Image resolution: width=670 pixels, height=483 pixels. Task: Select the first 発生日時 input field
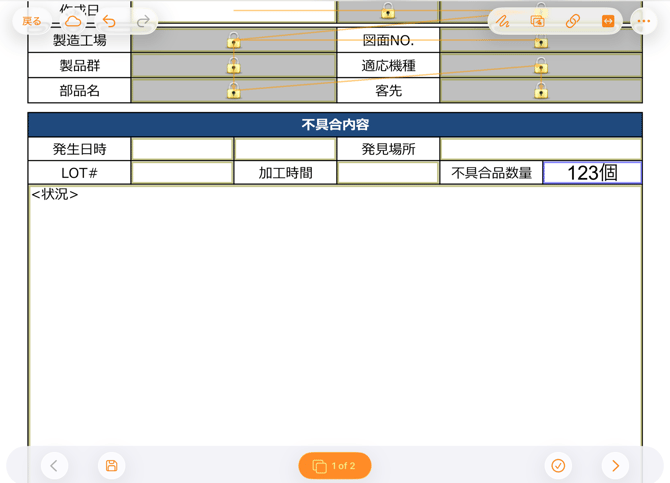pos(182,149)
